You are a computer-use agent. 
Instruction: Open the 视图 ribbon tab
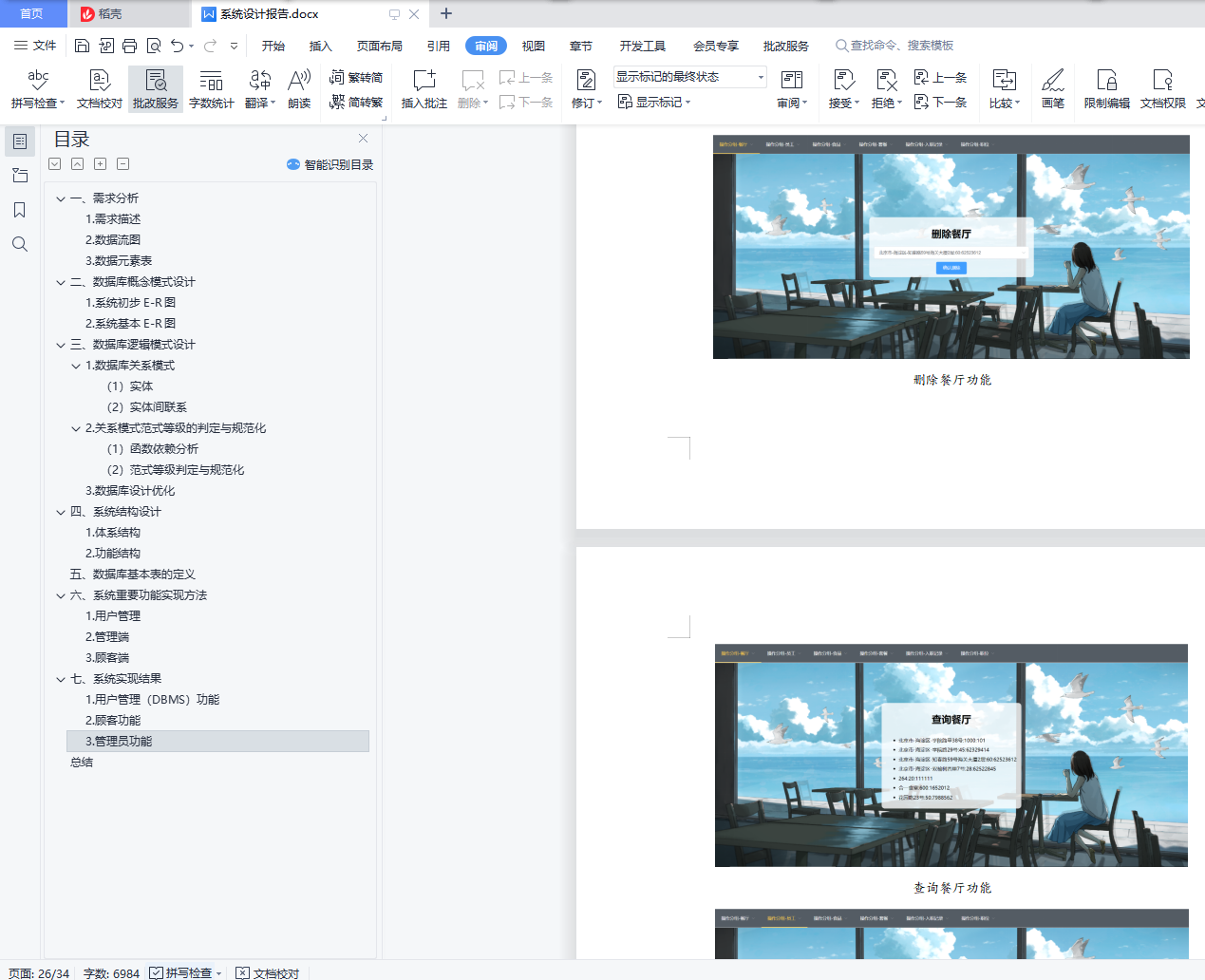coord(534,46)
